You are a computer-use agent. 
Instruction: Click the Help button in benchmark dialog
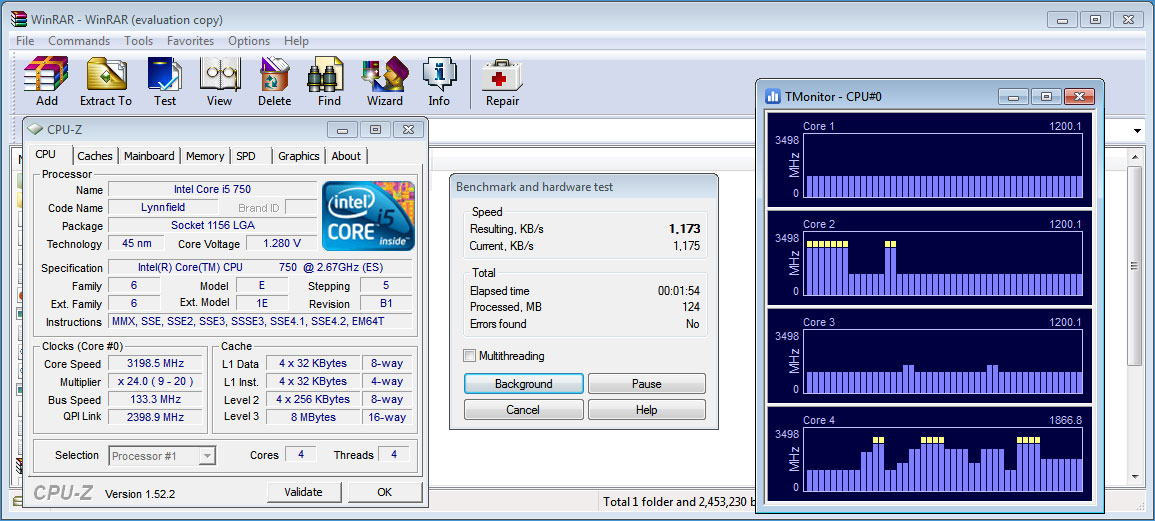pyautogui.click(x=647, y=410)
